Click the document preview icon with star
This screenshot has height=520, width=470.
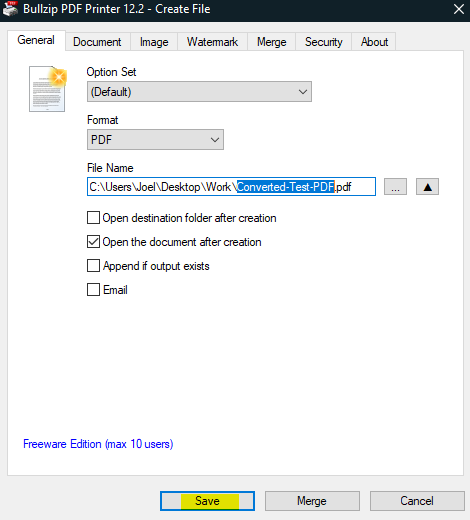(48, 89)
